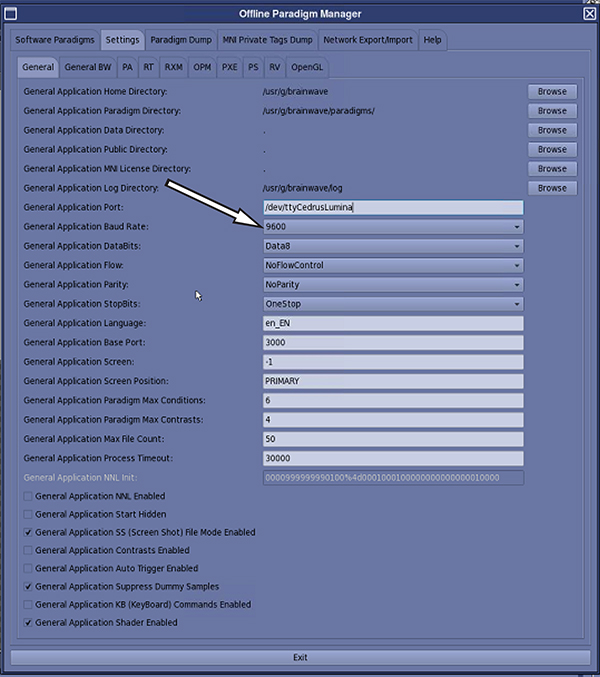
Task: Click the Exit button
Action: pos(299,657)
